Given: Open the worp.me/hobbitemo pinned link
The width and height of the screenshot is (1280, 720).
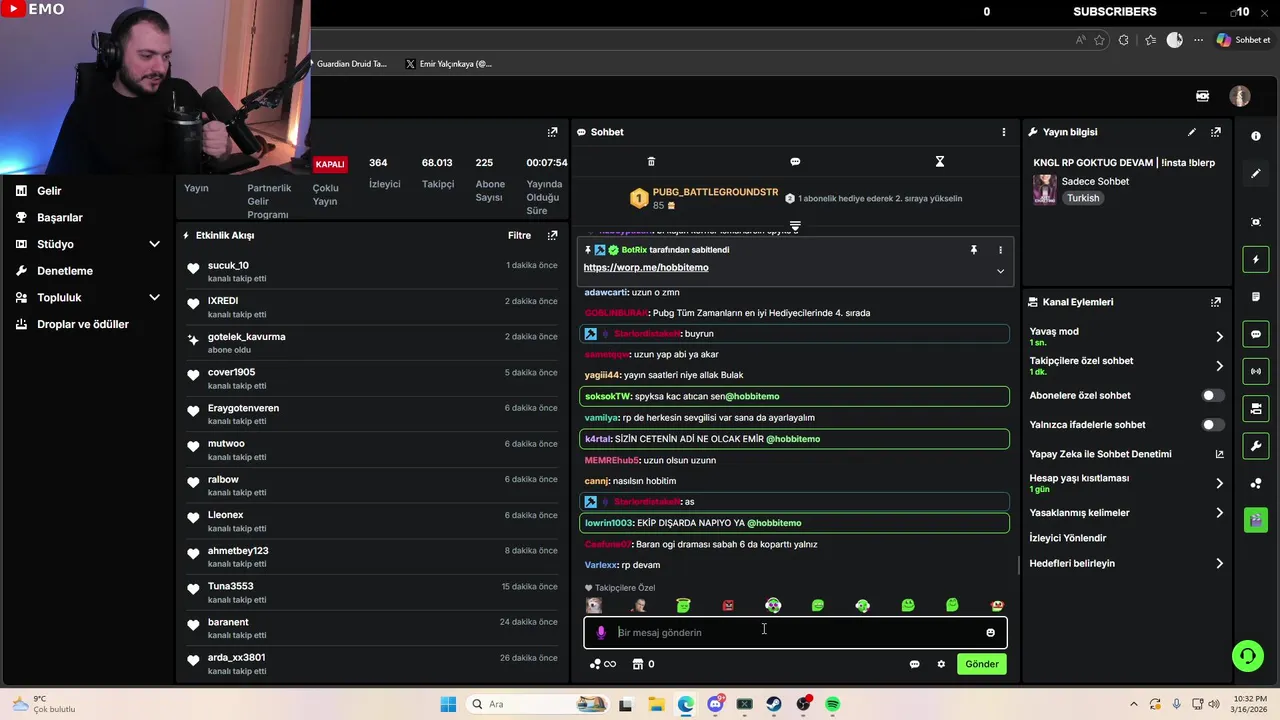Looking at the screenshot, I should coord(646,268).
